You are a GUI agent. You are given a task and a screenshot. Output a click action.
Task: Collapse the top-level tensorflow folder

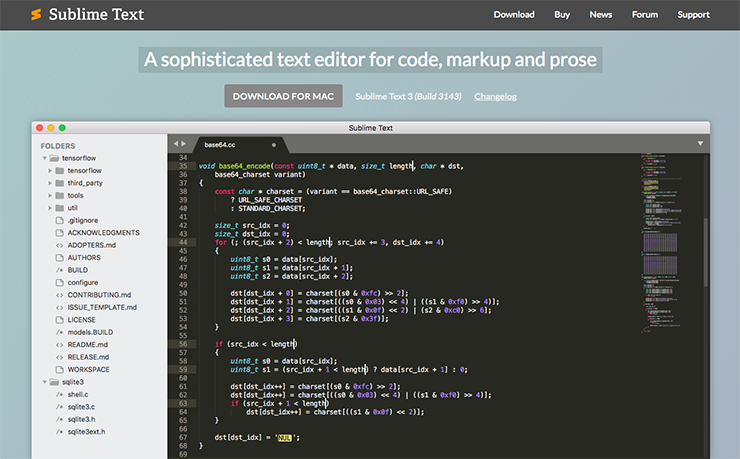coord(45,158)
